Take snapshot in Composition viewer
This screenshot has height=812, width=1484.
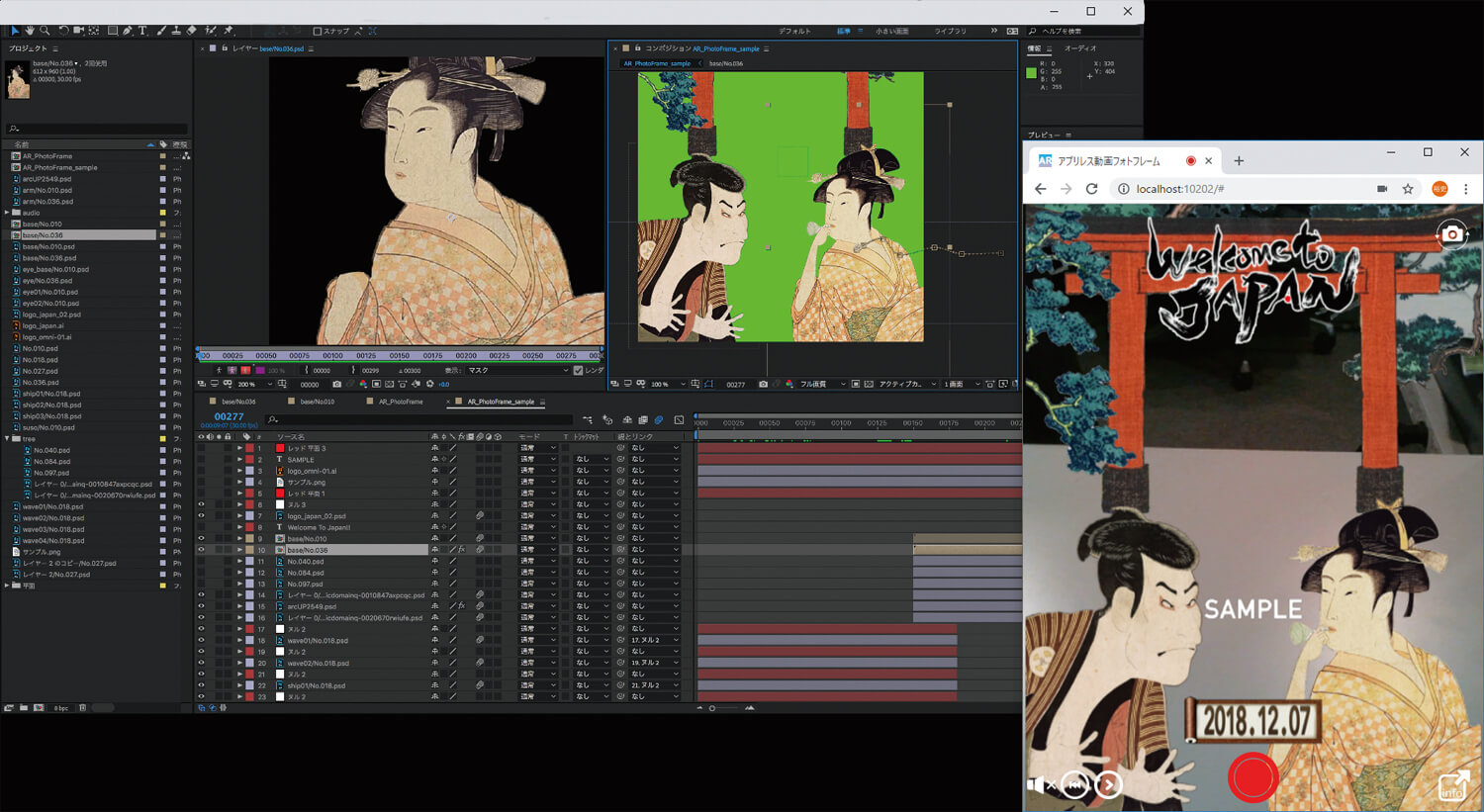(763, 384)
